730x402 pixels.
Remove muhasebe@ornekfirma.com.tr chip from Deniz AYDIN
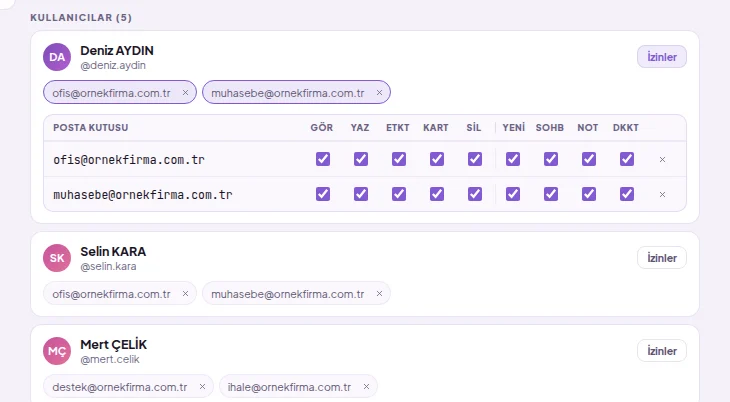point(379,93)
